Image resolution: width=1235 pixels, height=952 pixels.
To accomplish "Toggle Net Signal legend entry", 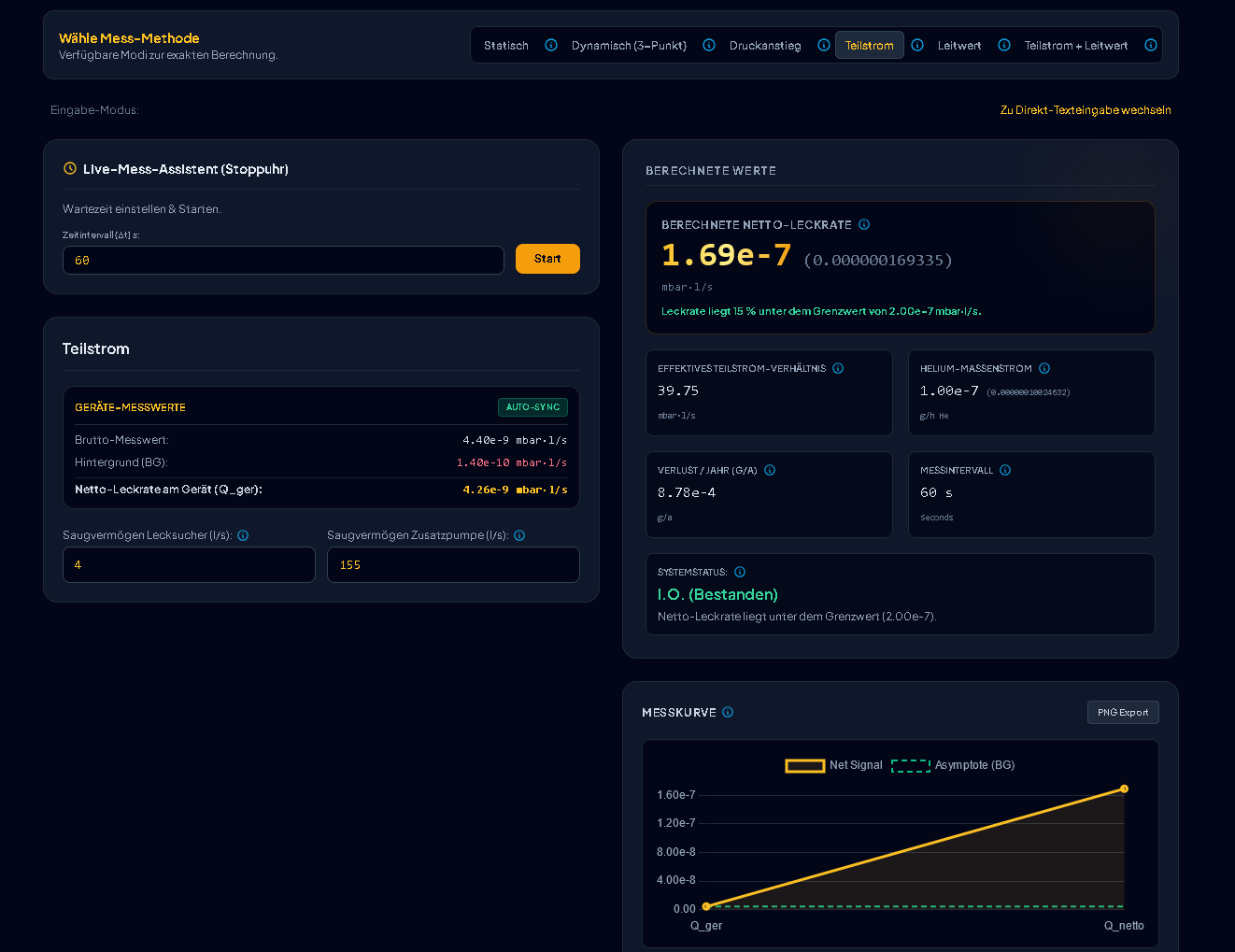I will click(834, 765).
